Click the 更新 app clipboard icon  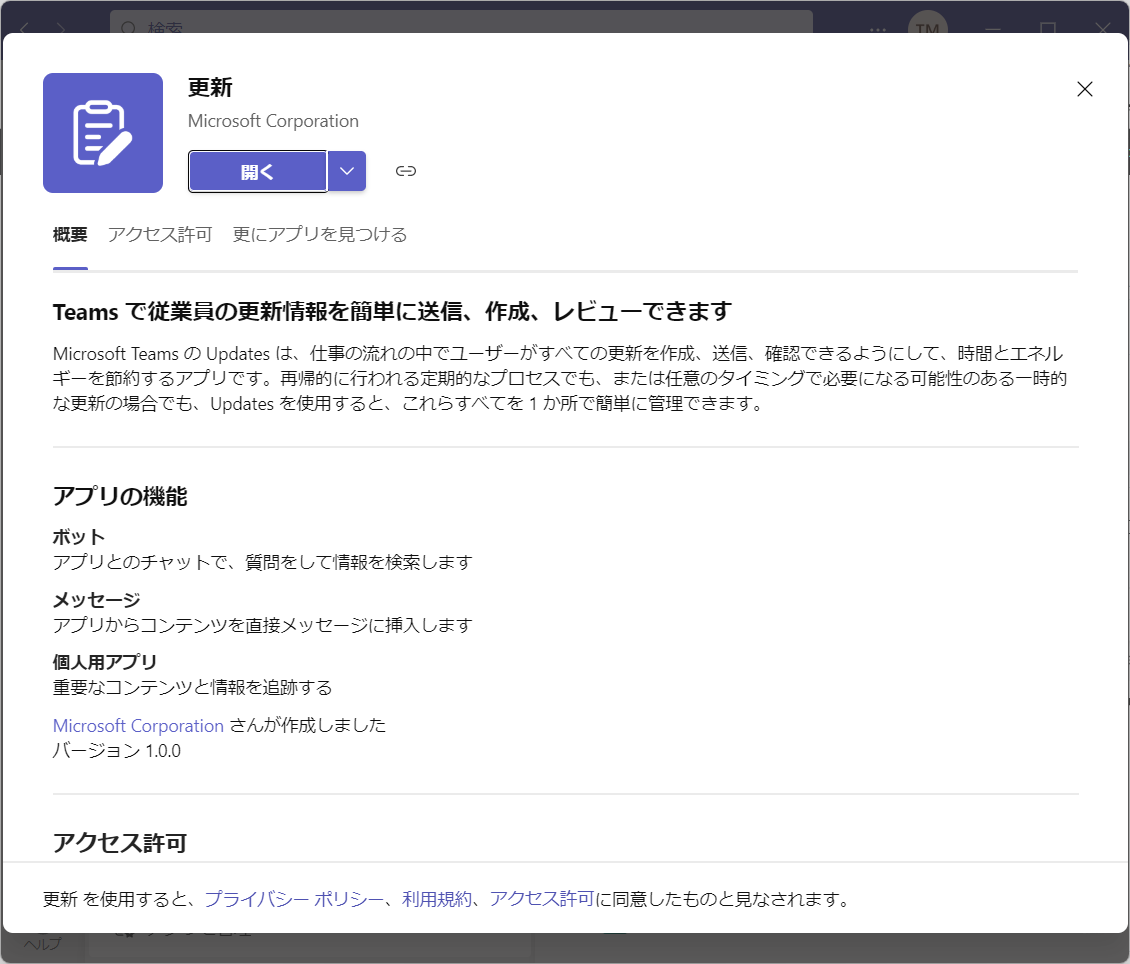pos(103,133)
